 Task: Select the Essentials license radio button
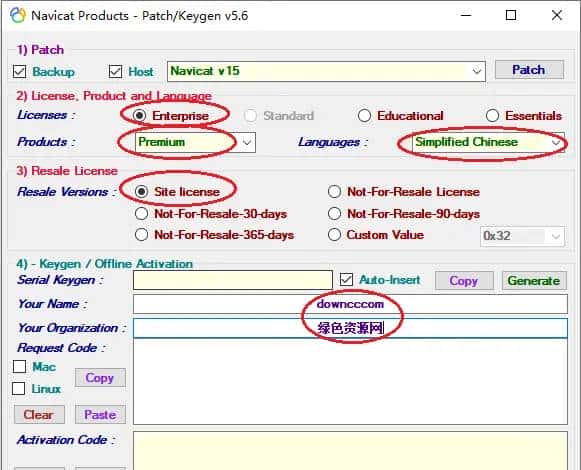tap(492, 116)
